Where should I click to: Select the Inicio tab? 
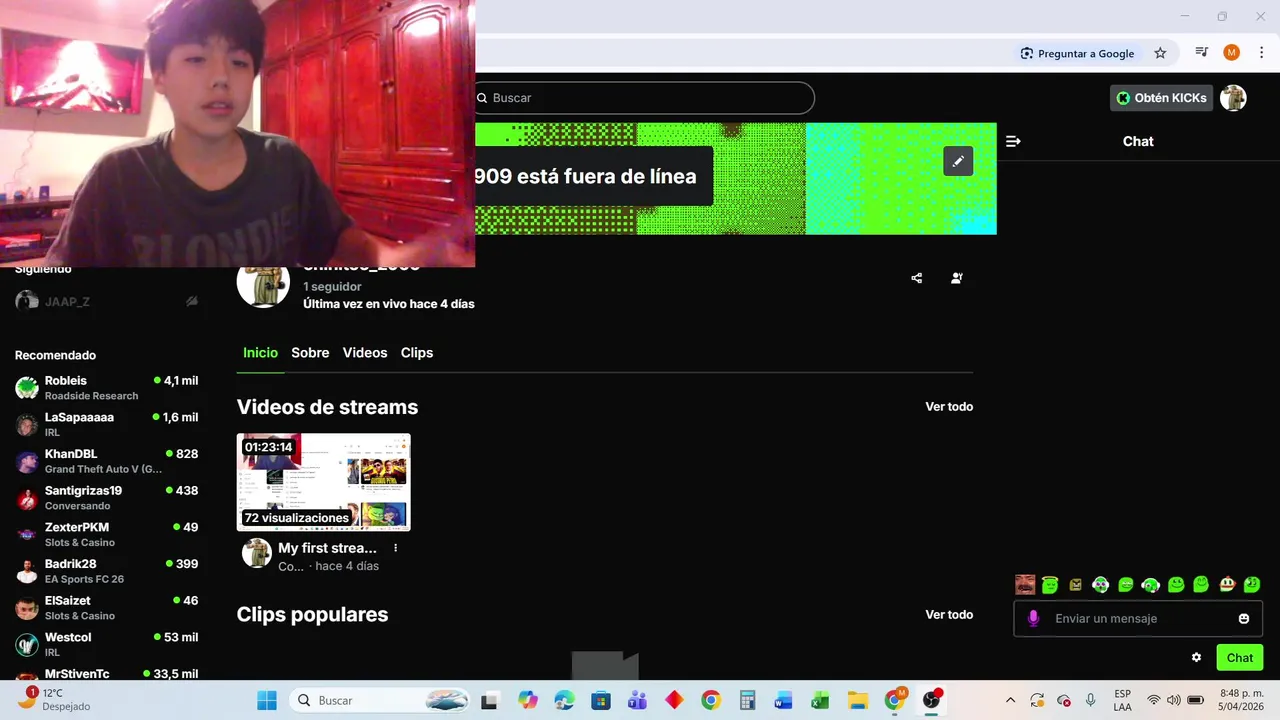(260, 353)
